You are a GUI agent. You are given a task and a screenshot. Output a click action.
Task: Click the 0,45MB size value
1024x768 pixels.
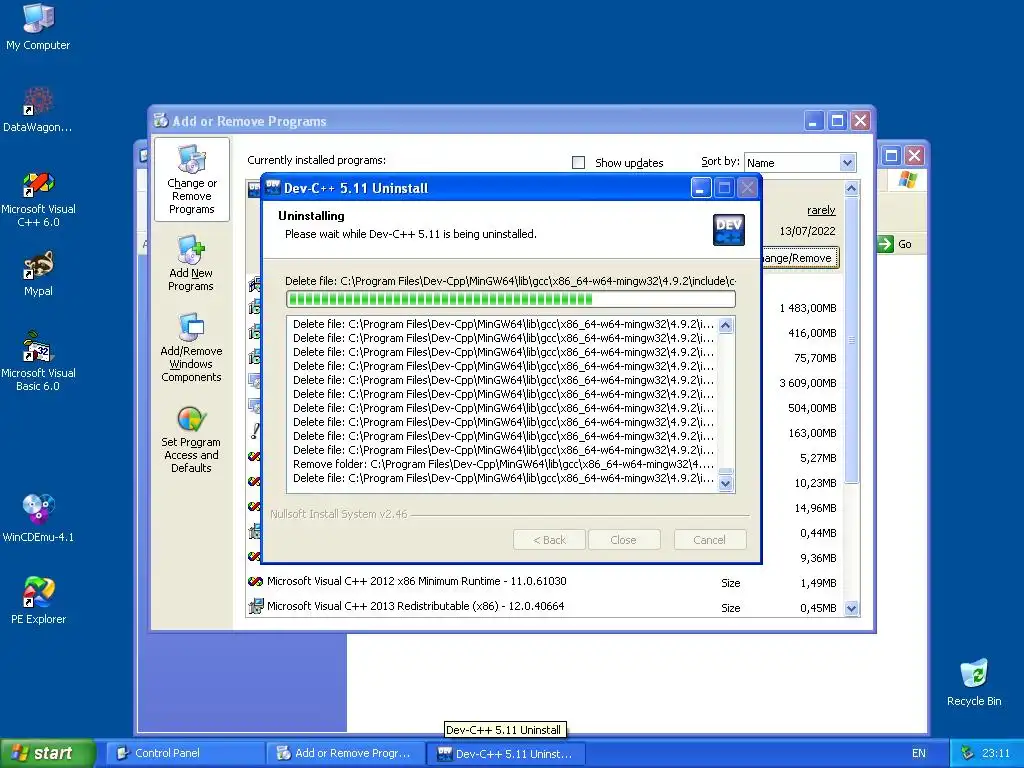pos(818,608)
